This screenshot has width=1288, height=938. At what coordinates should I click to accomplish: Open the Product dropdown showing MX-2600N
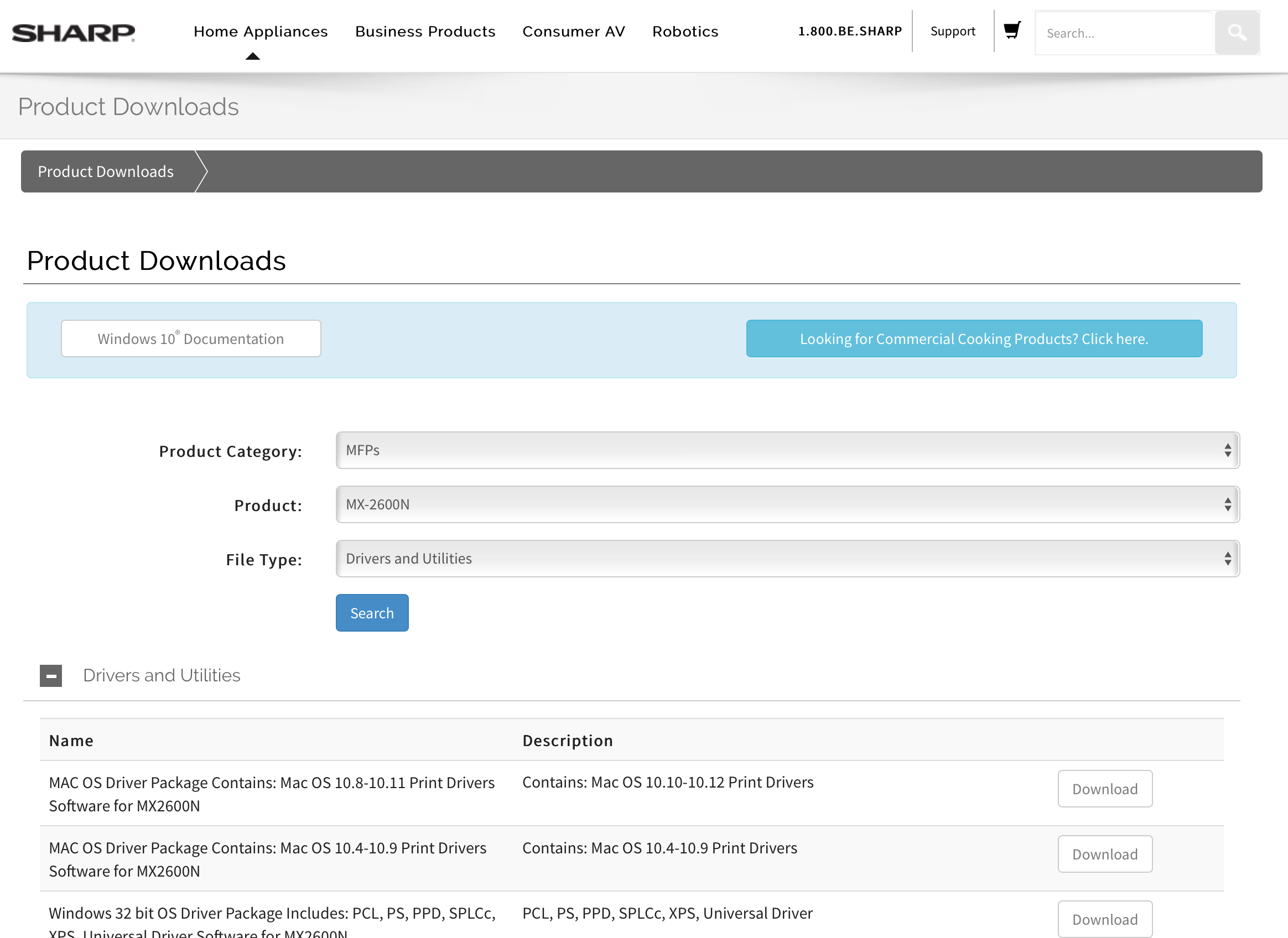[x=787, y=504]
